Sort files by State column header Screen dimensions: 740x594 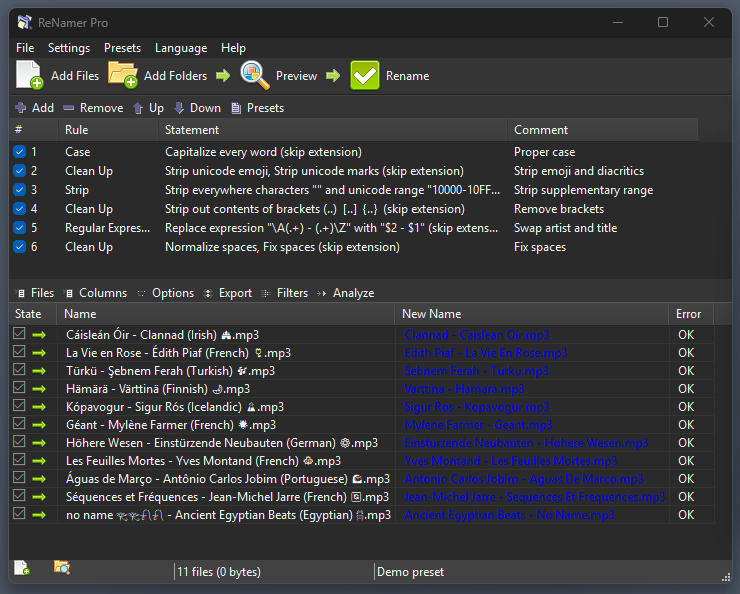click(x=33, y=314)
